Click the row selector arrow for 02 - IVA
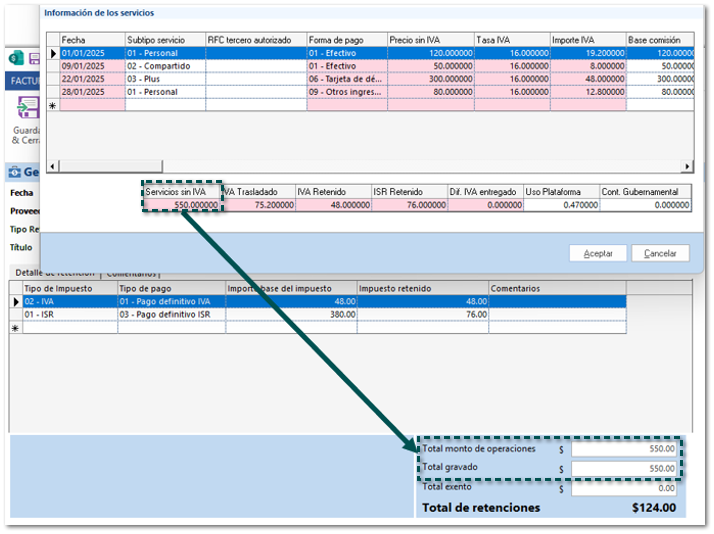The height and width of the screenshot is (534, 714). [15, 301]
